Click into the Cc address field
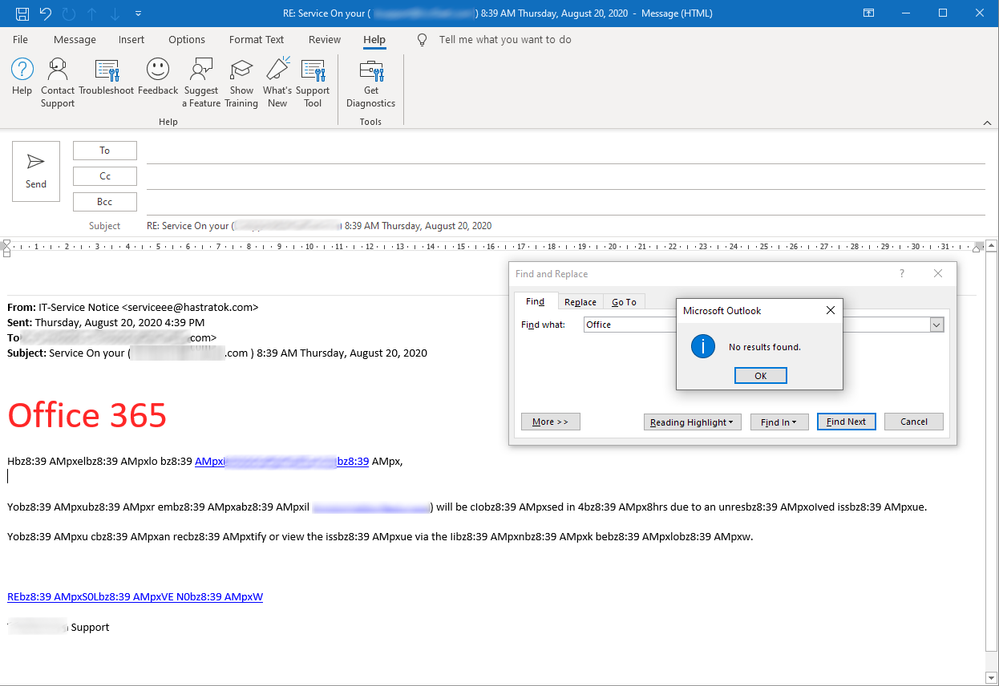Viewport: 999px width, 686px height. tap(566, 177)
